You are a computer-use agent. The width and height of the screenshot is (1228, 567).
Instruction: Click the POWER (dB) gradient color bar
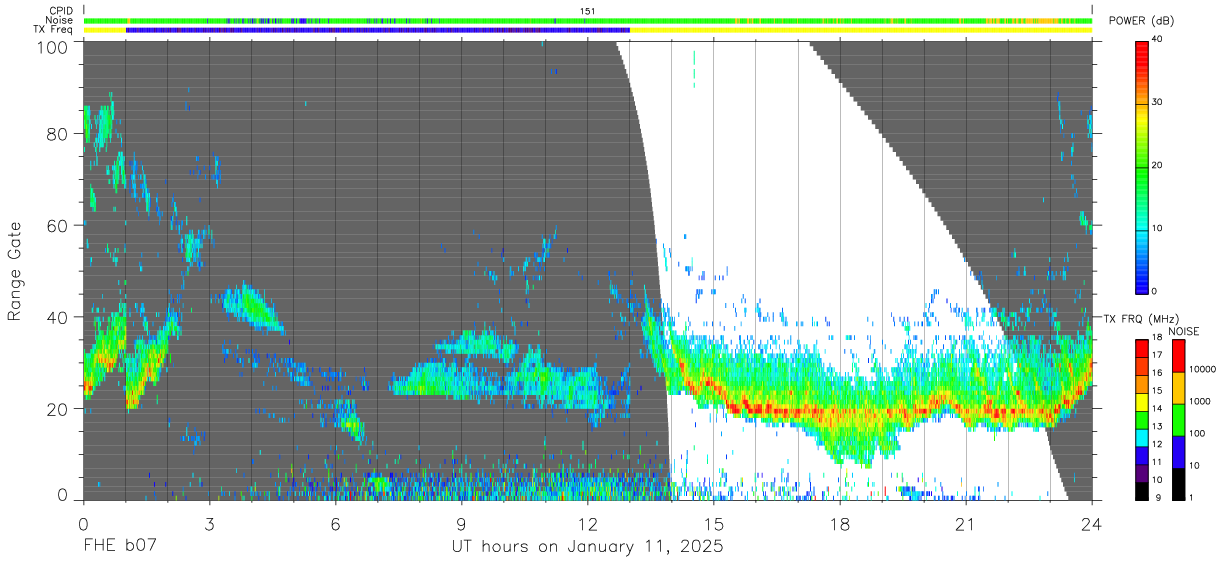[1142, 166]
